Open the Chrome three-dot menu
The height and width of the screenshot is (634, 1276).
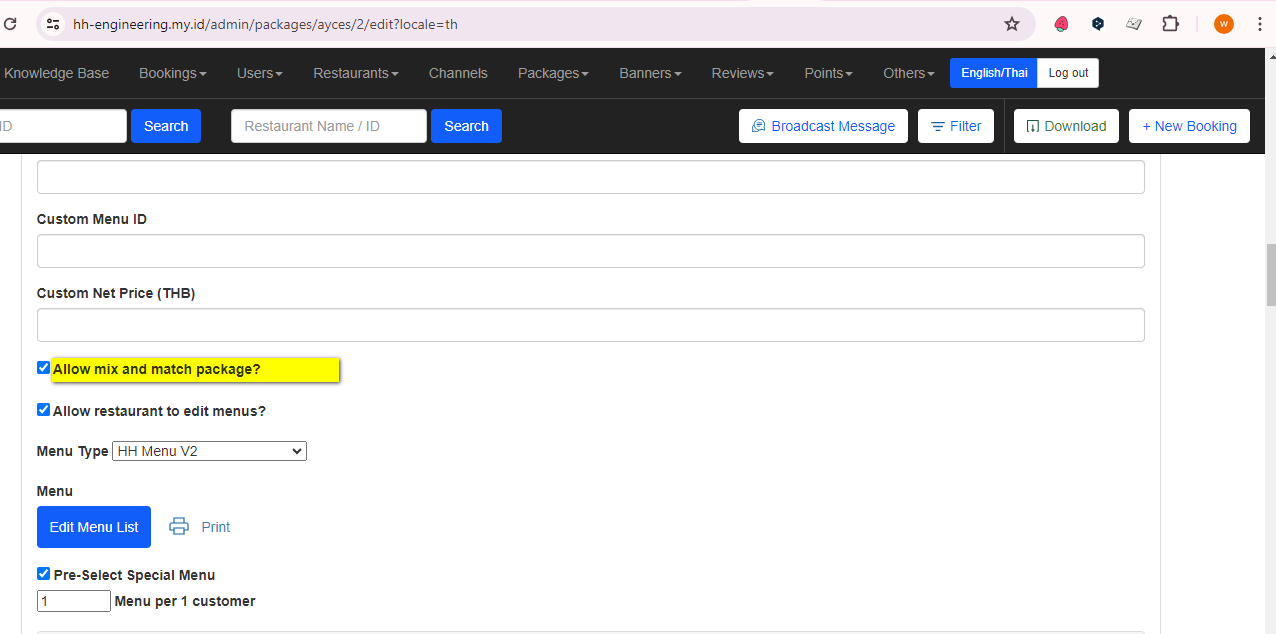(x=1259, y=24)
